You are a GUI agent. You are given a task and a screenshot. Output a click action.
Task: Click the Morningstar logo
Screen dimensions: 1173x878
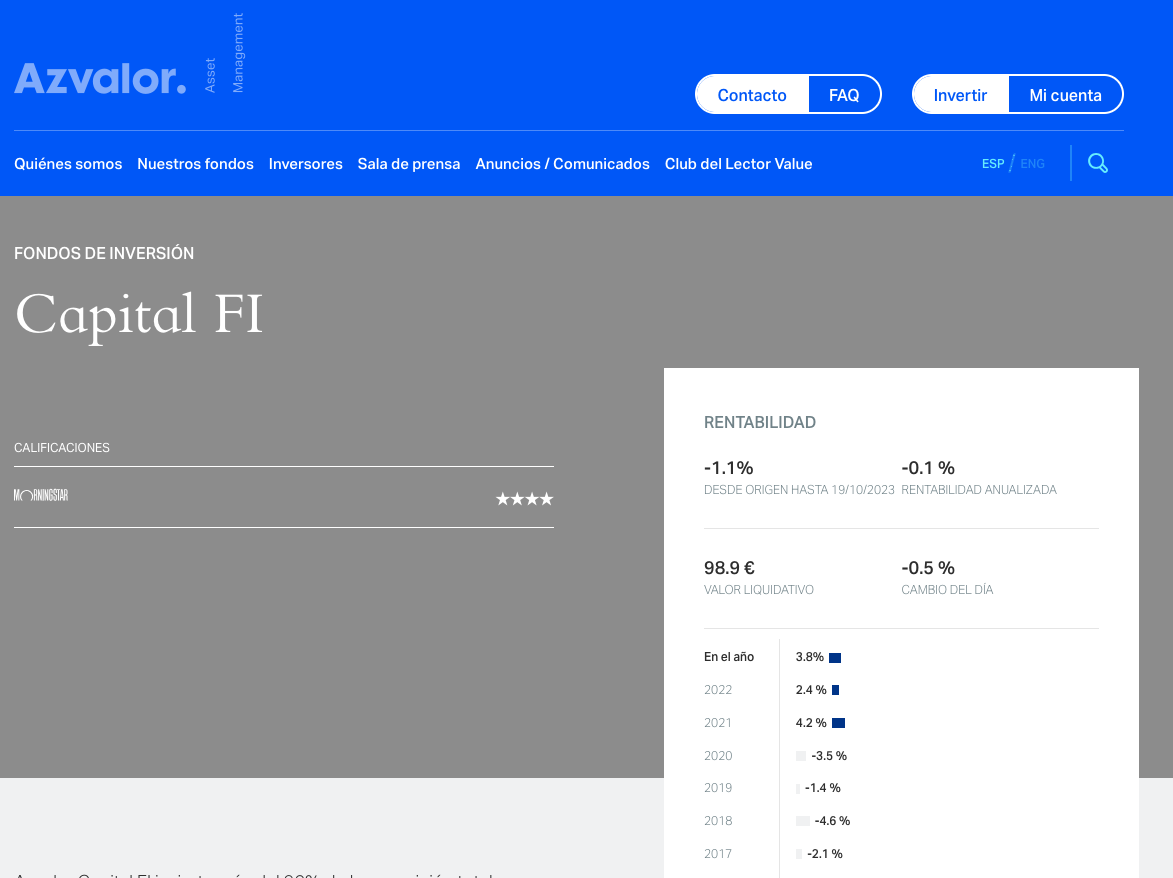pos(41,495)
